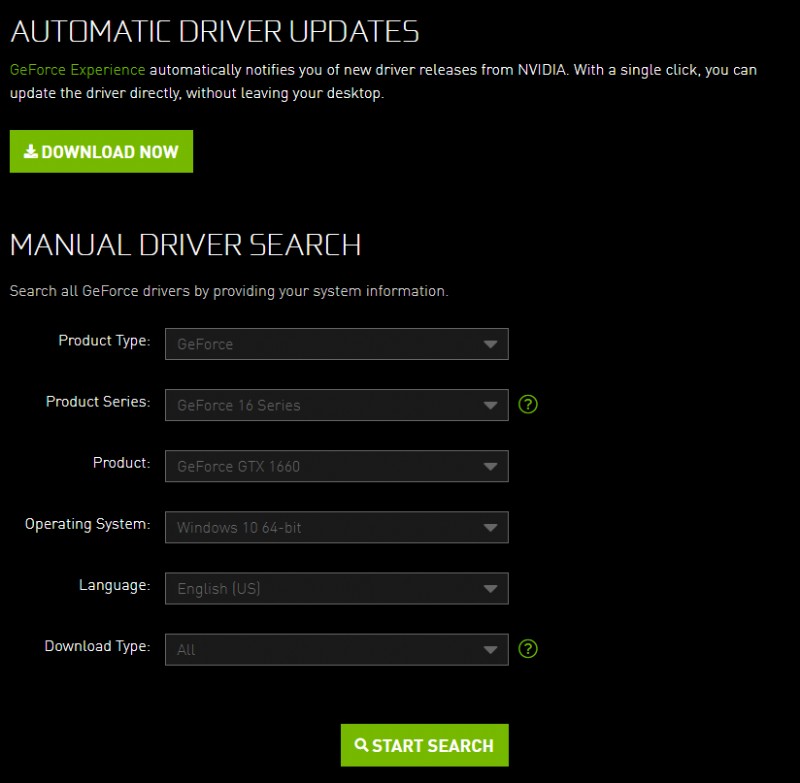Click the Start Search button
This screenshot has height=783, width=800.
pos(424,745)
